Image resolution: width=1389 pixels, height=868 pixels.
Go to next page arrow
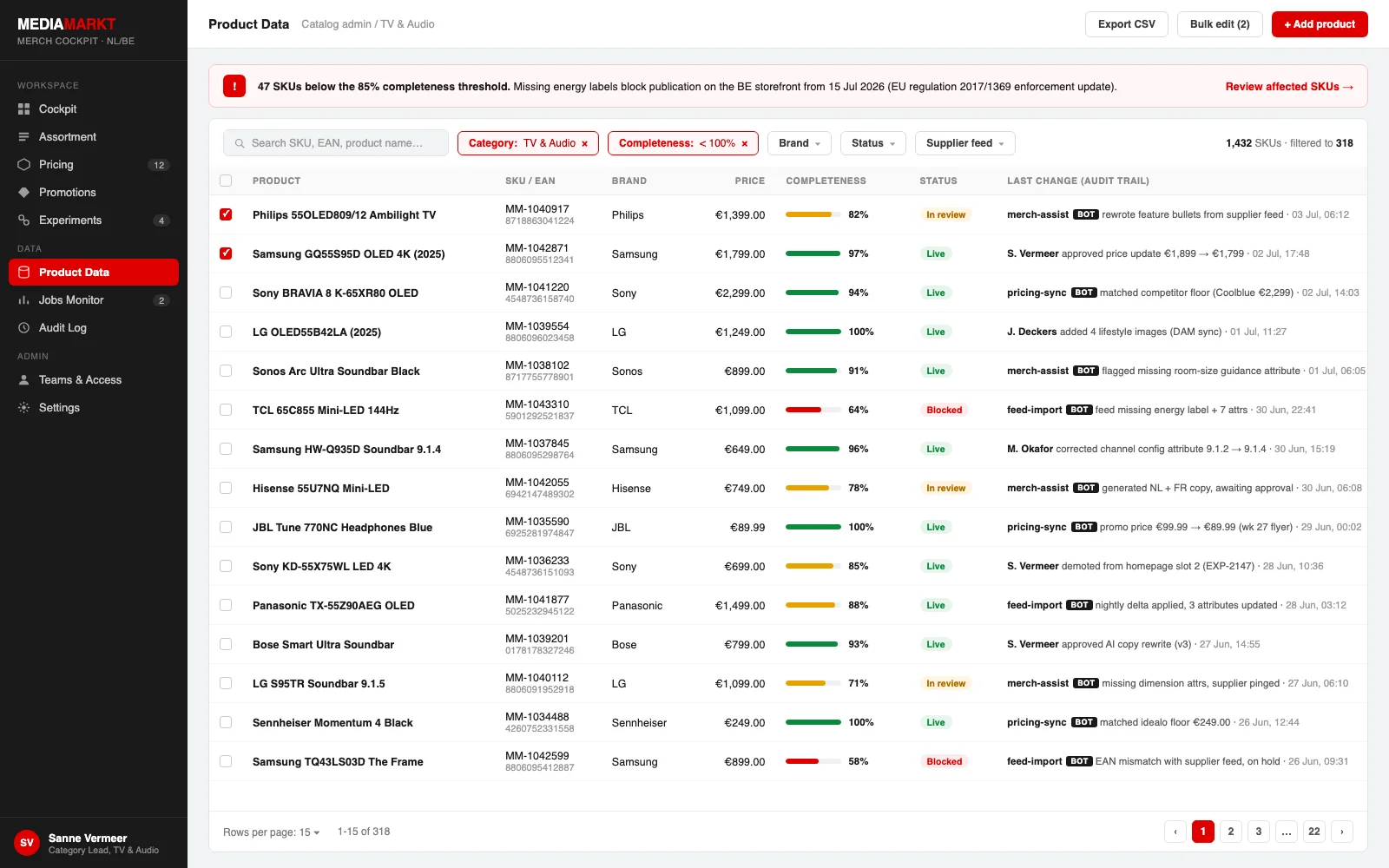click(1342, 832)
